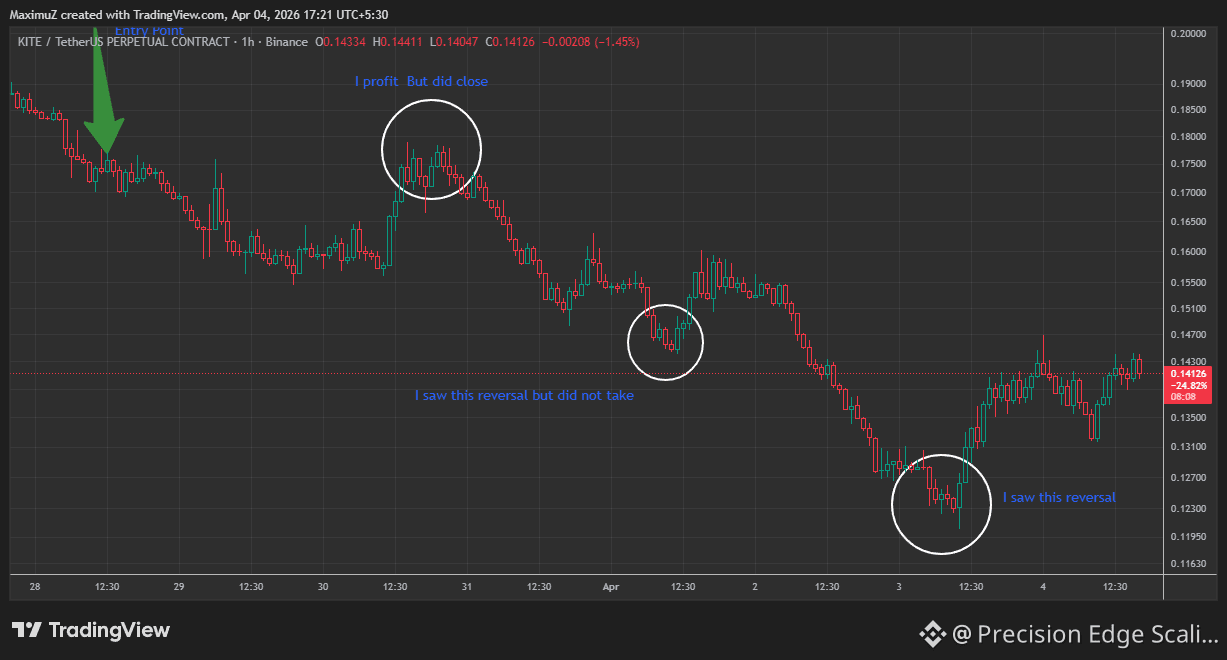1227x660 pixels.
Task: Click the 0.17500 price axis label
Action: [1187, 163]
